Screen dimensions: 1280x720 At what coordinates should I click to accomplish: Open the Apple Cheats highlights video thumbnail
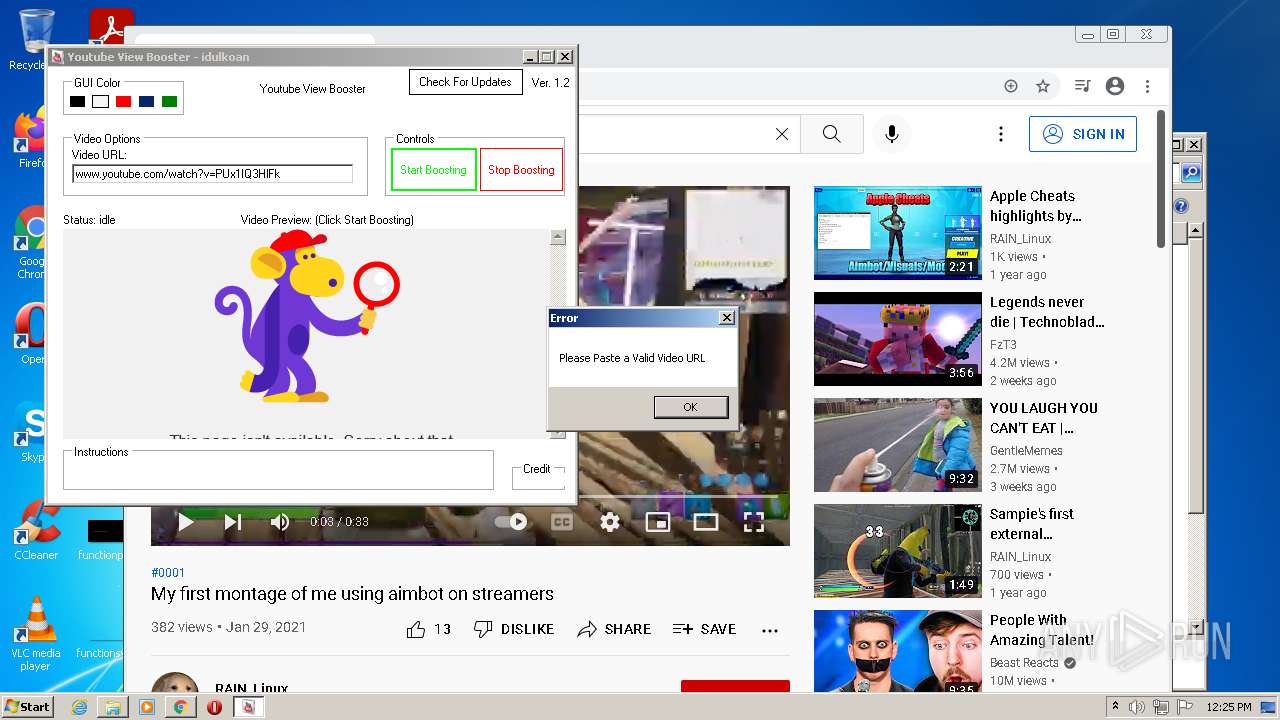(x=898, y=232)
